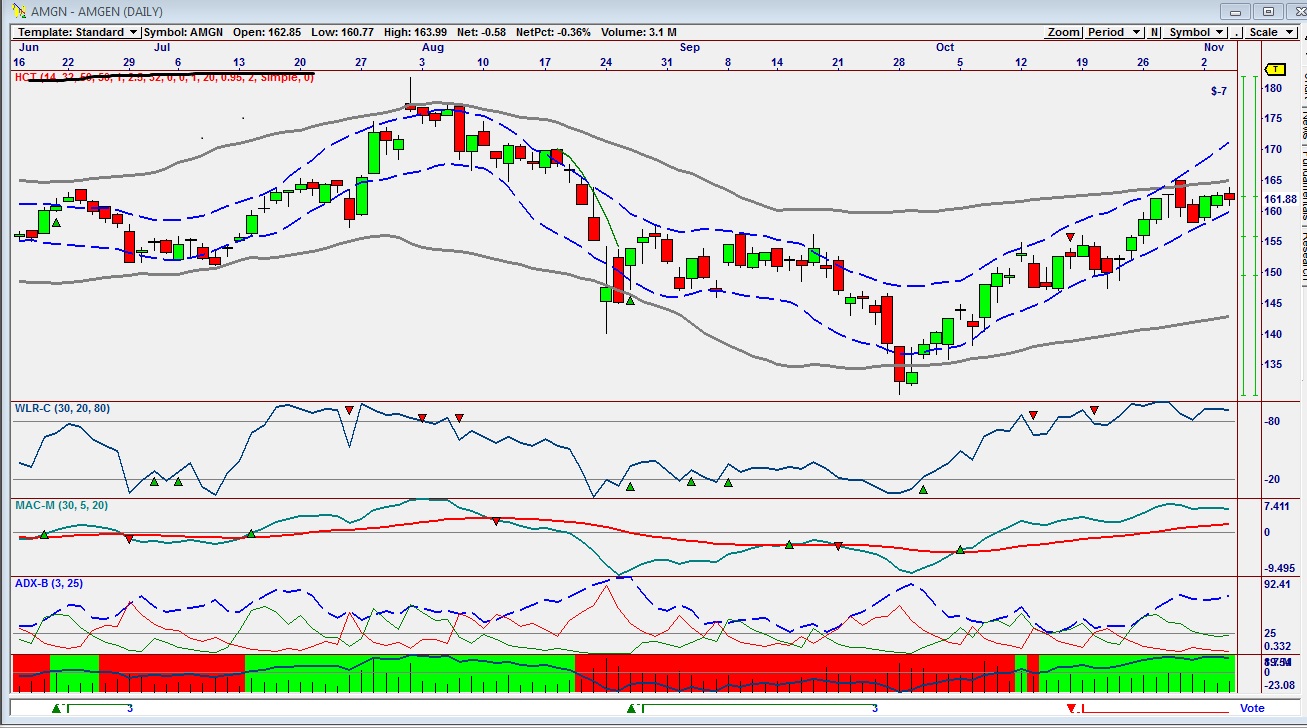1307x728 pixels.
Task: Click the WLR-C green arrow near September 28
Action: pos(924,490)
